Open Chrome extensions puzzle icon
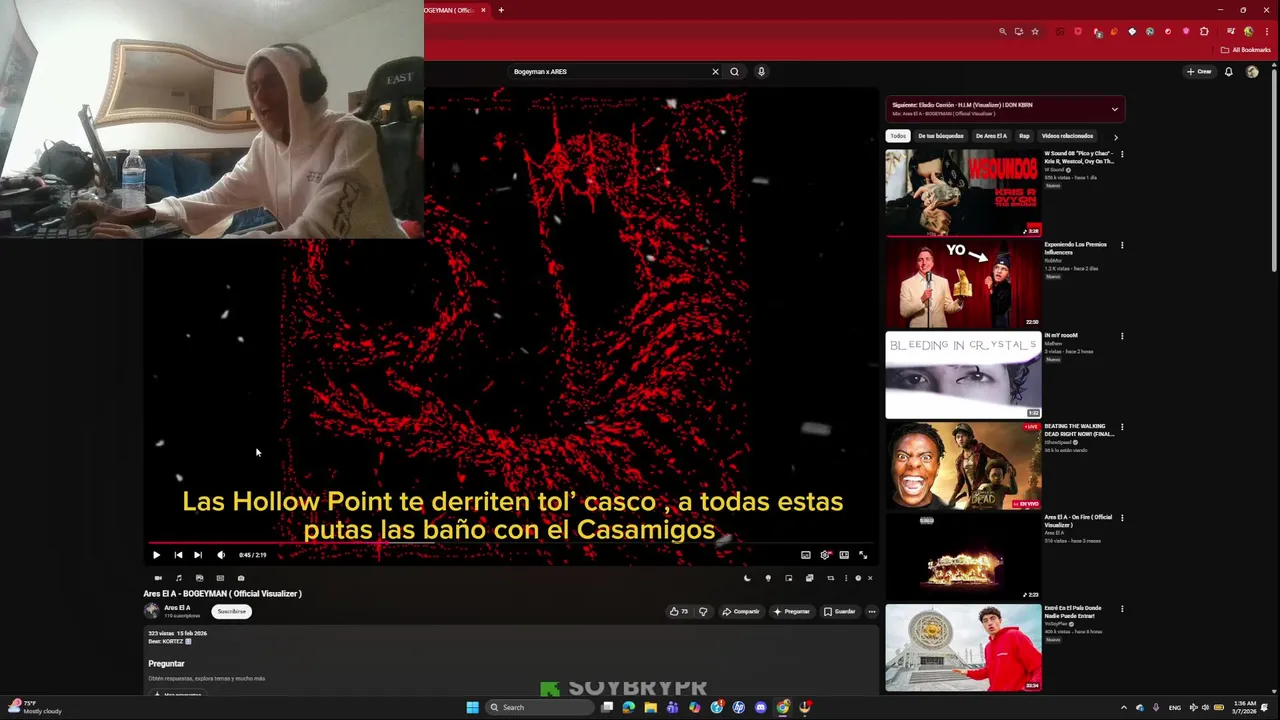 click(x=1204, y=31)
